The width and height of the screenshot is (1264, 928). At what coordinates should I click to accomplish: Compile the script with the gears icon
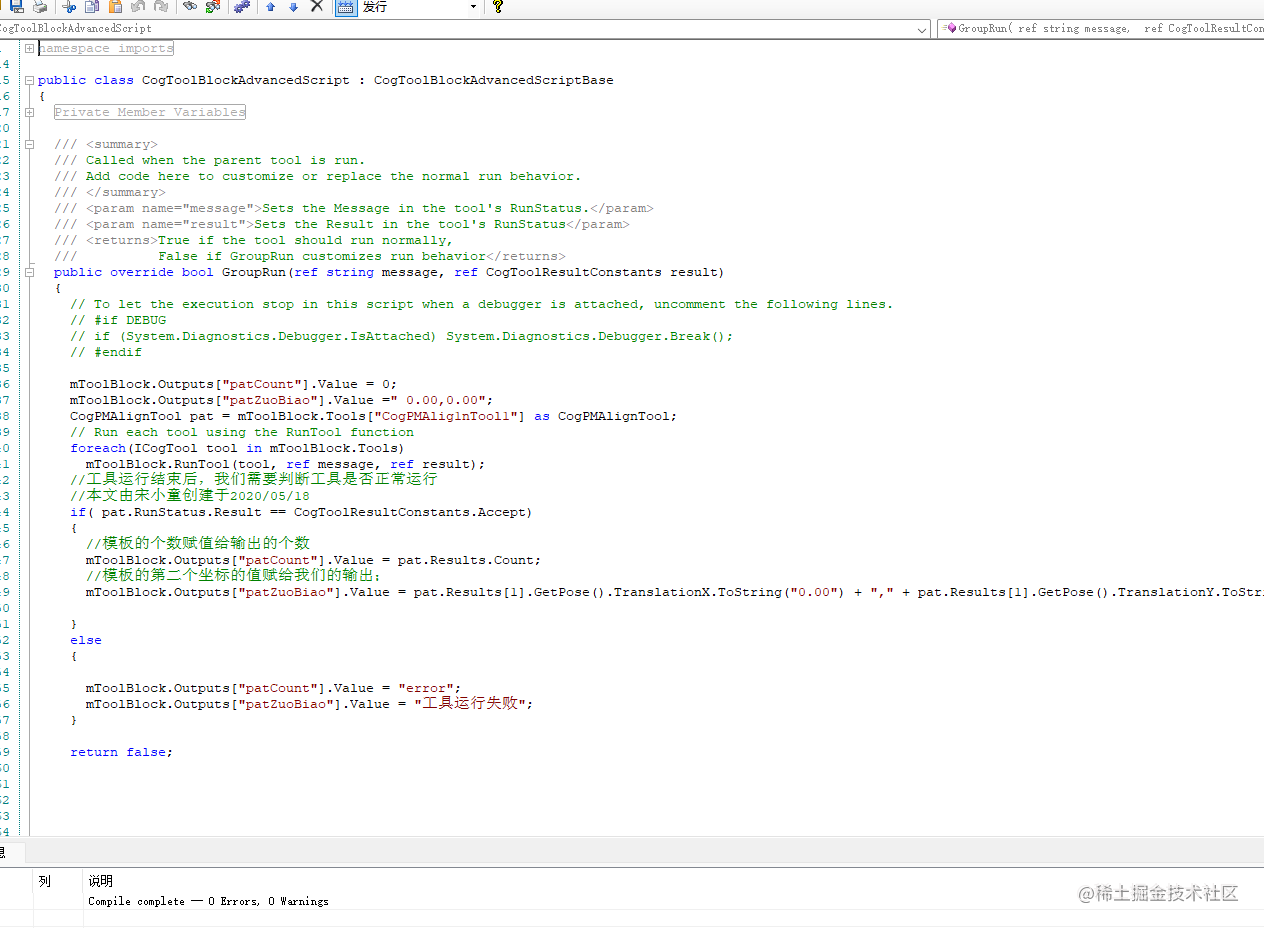[x=242, y=6]
